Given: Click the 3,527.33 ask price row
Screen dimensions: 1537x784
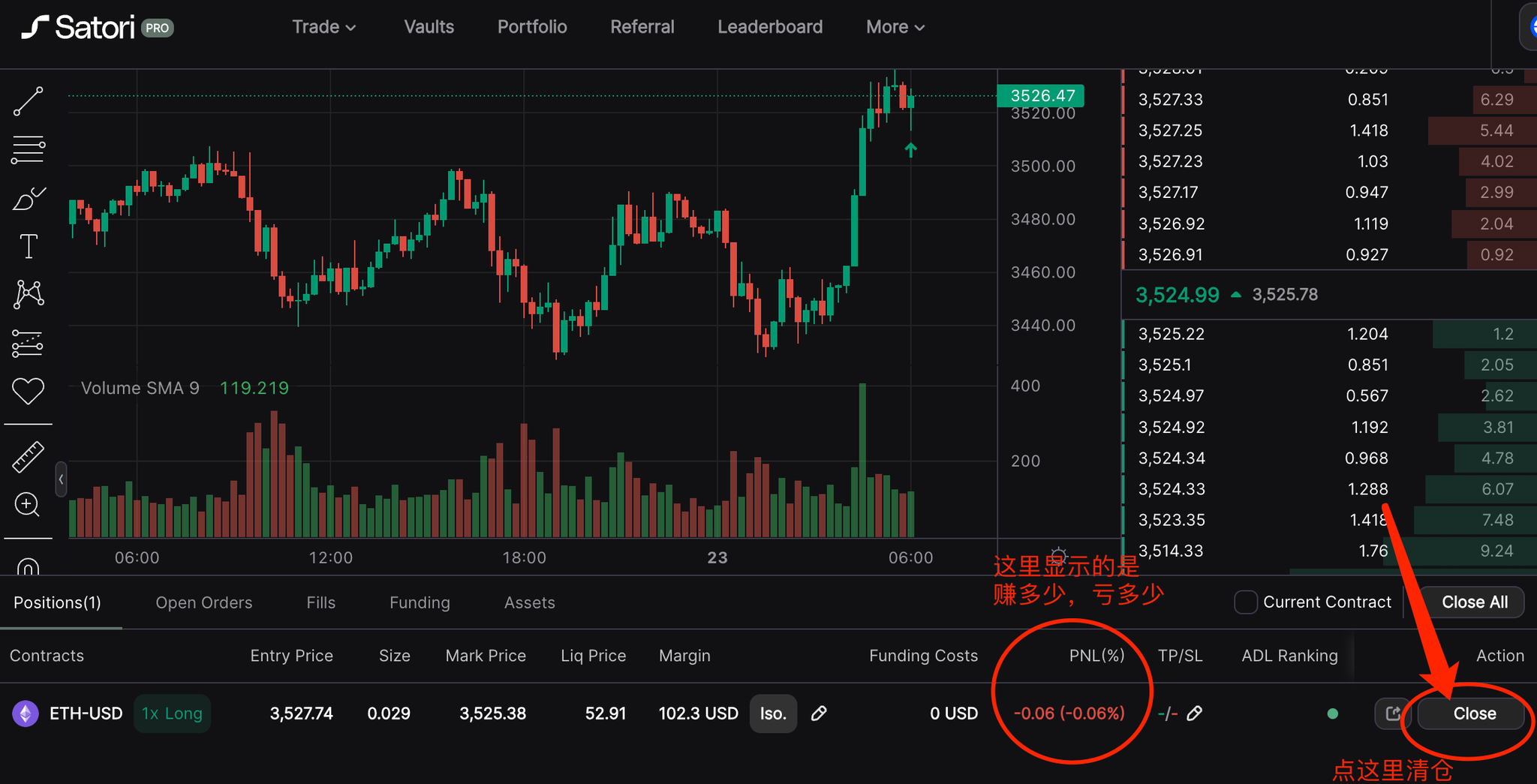Looking at the screenshot, I should pos(1171,100).
